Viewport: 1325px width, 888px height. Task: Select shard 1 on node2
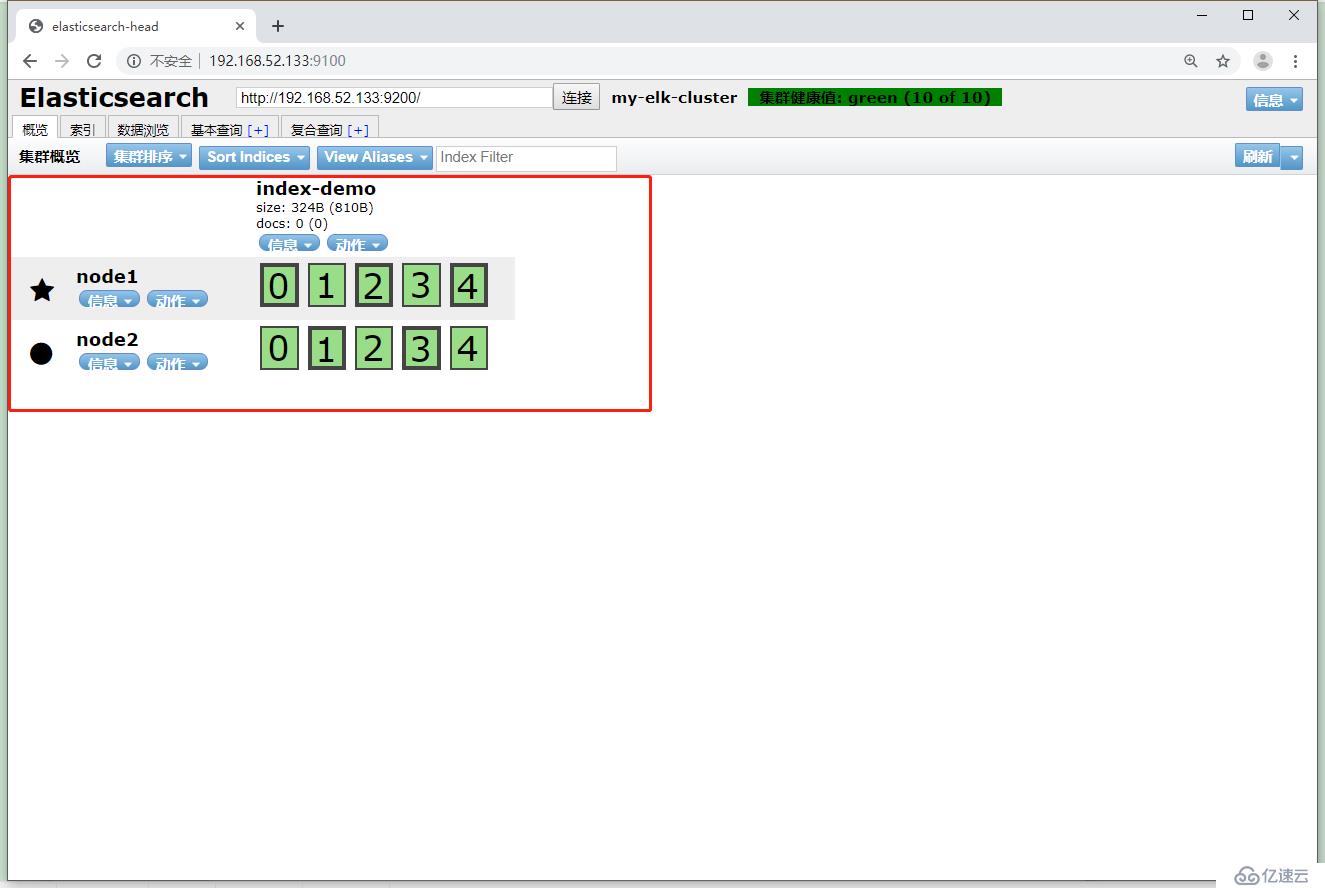(326, 349)
